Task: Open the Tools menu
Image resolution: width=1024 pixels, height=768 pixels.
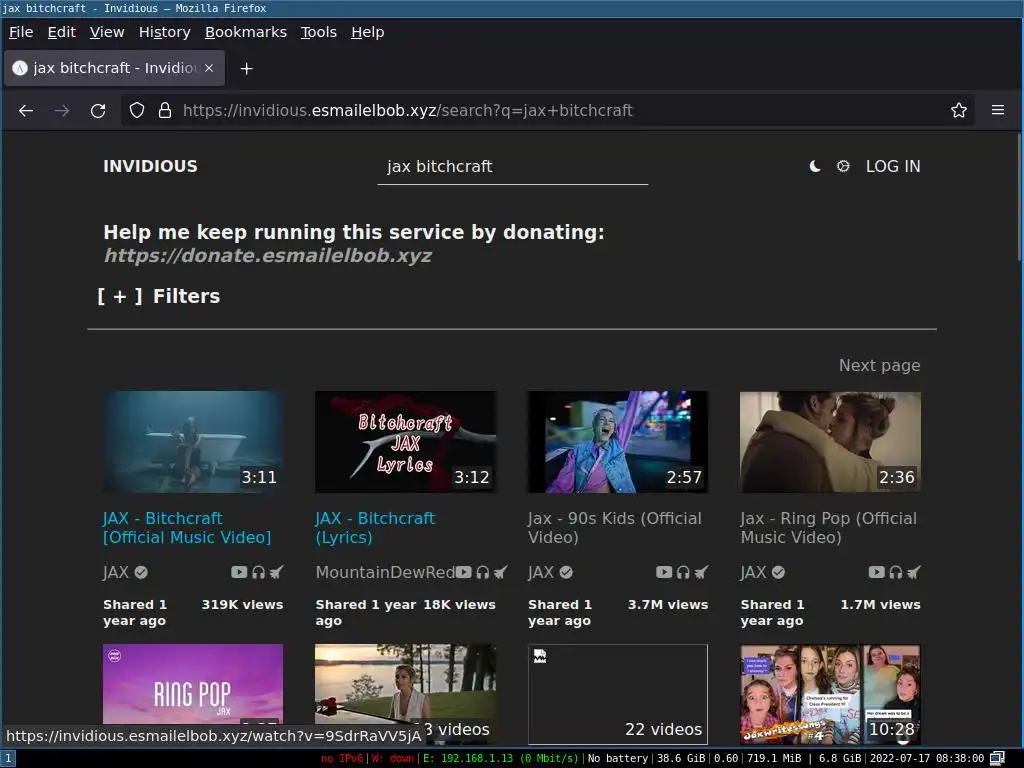Action: click(x=319, y=32)
